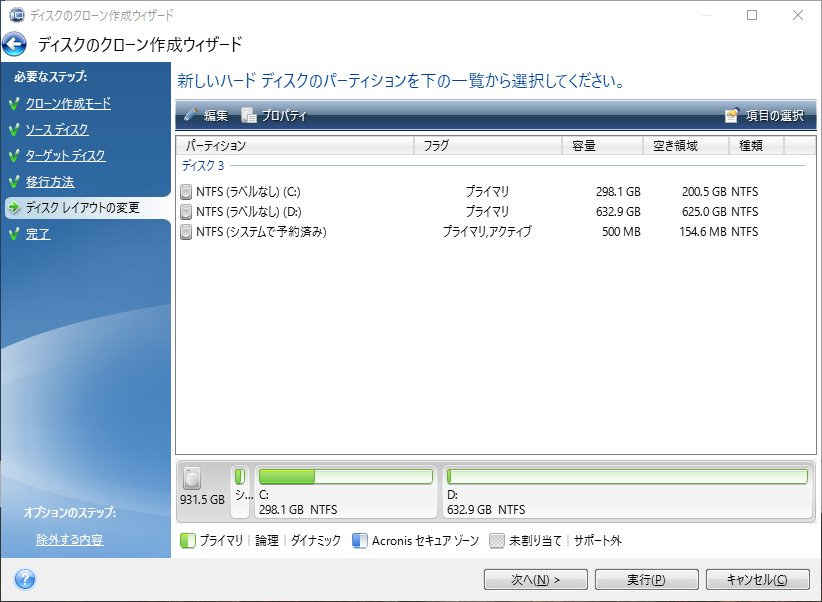Click the disk icon for システムで予約済み row
Image resolution: width=822 pixels, height=602 pixels.
click(186, 232)
